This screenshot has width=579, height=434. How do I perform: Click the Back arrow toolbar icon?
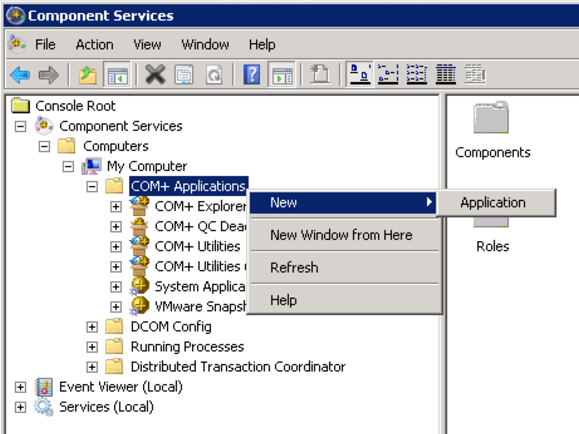[20, 75]
